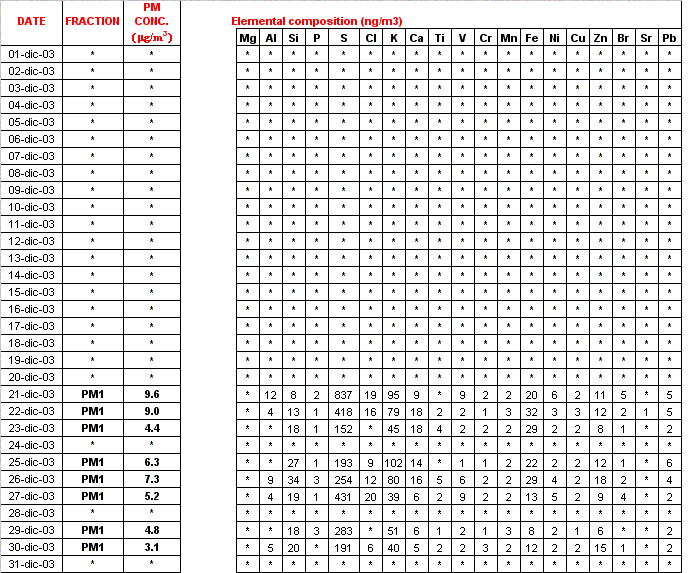The height and width of the screenshot is (573, 690).
Task: Click the date cell 01-dic-03
Action: pos(32,54)
